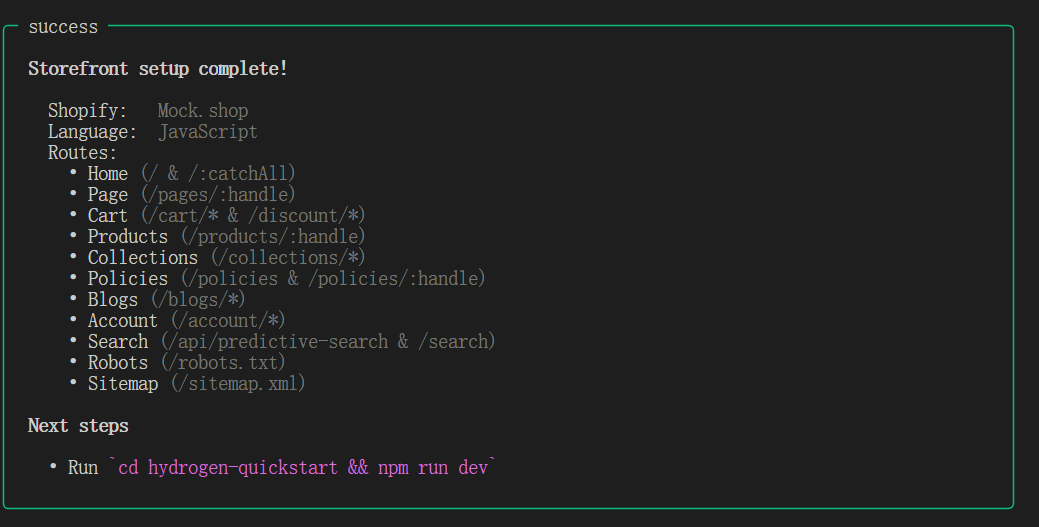Select the Page route text '/pages/:handle'
Screen dimensions: 1039x527
(x=218, y=195)
